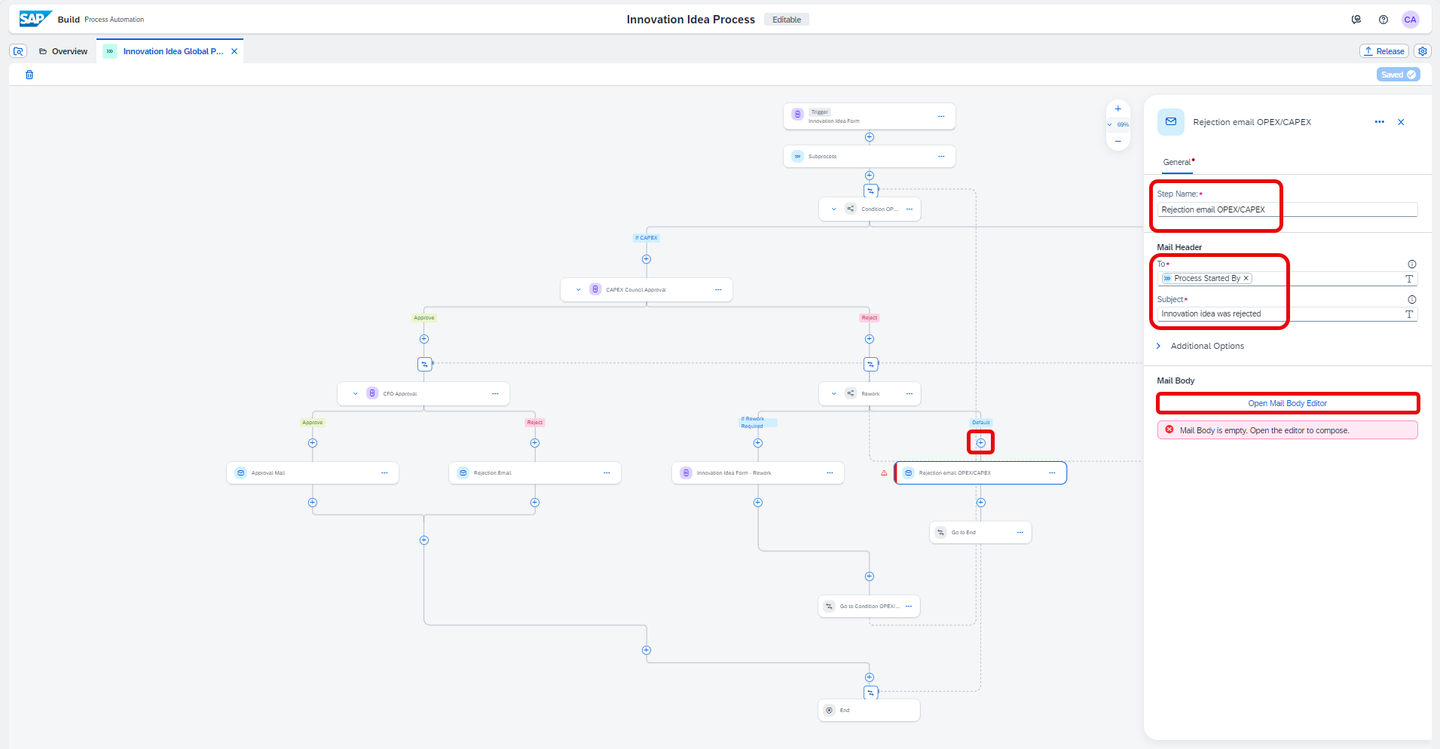Click into the Step Name field

pyautogui.click(x=1287, y=210)
